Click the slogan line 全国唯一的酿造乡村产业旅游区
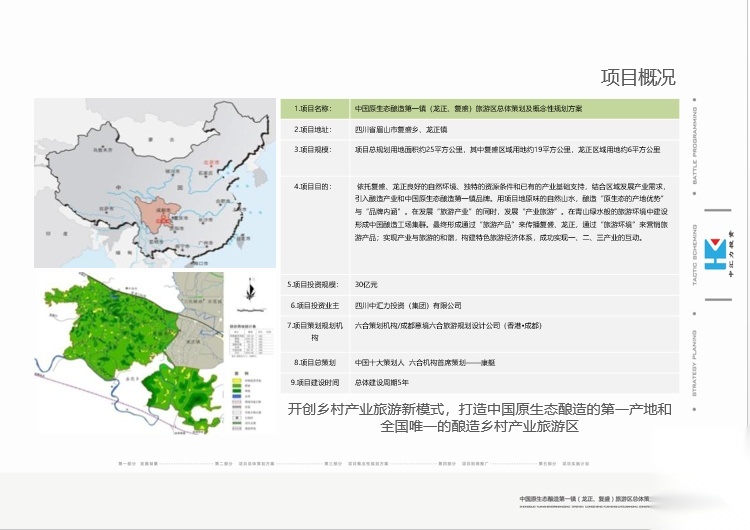 479,426
